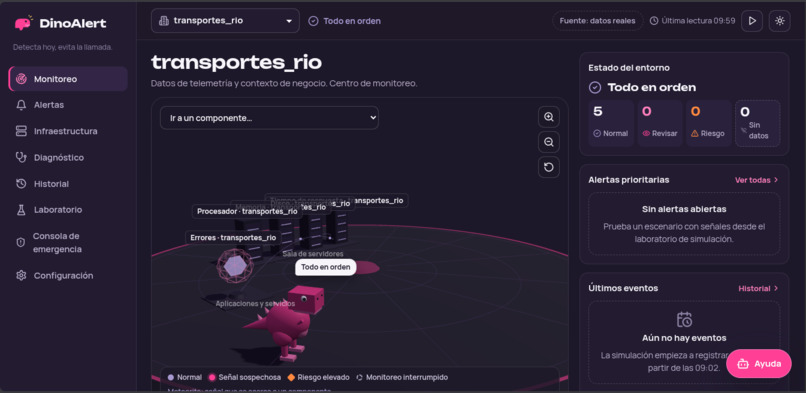Viewport: 806px width, 393px height.
Task: Click the Ver todas alerts link
Action: [757, 180]
